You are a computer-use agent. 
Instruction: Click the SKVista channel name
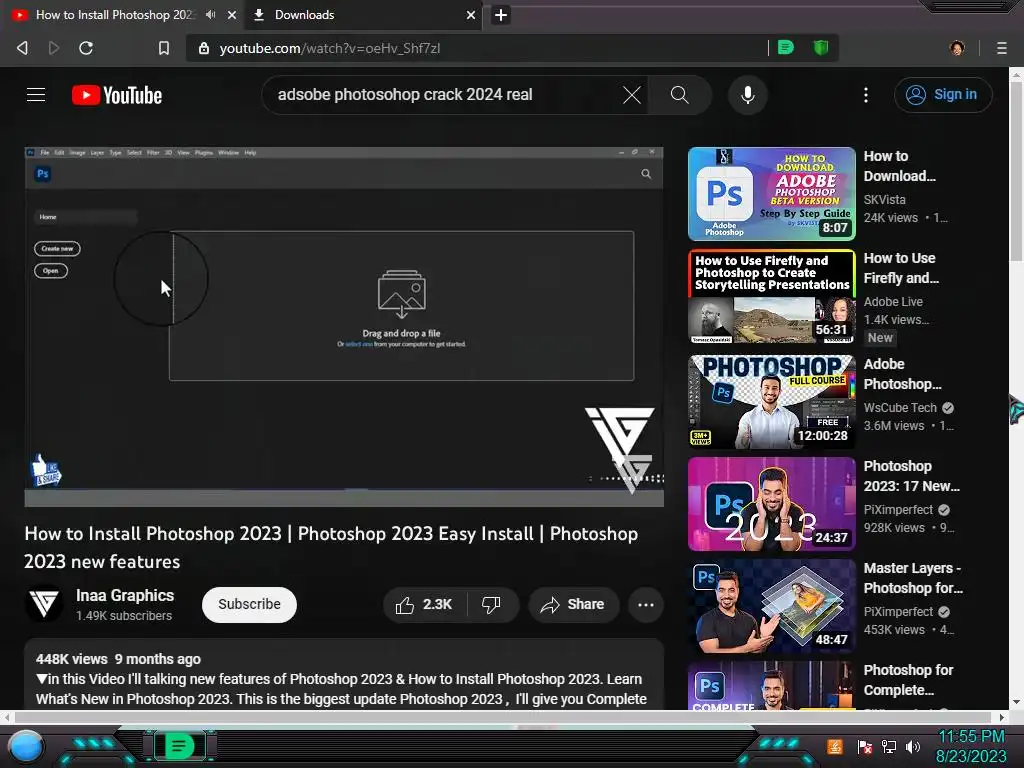[x=884, y=199]
